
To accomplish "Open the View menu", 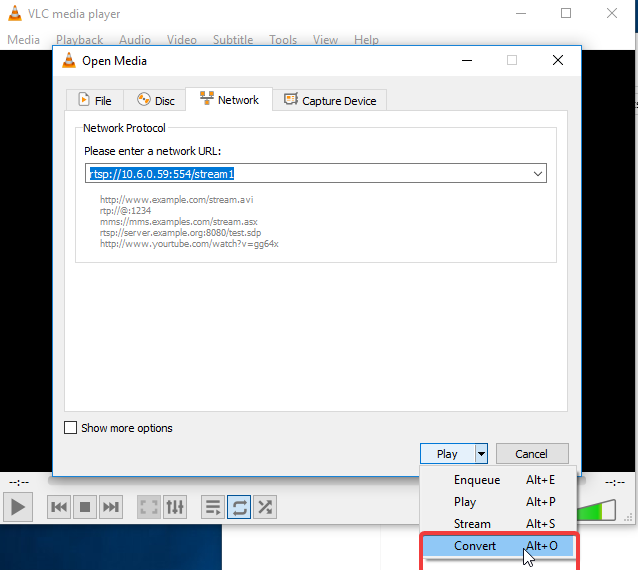I will 325,40.
